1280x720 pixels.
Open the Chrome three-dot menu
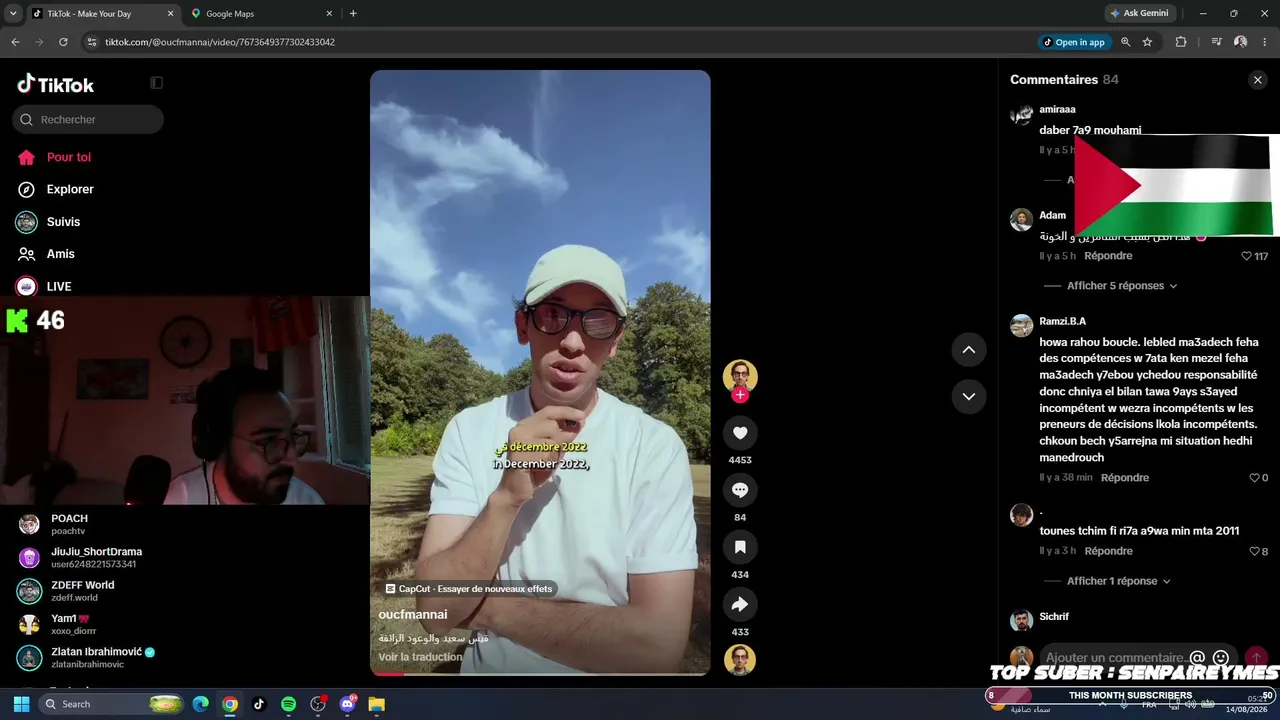[1265, 42]
